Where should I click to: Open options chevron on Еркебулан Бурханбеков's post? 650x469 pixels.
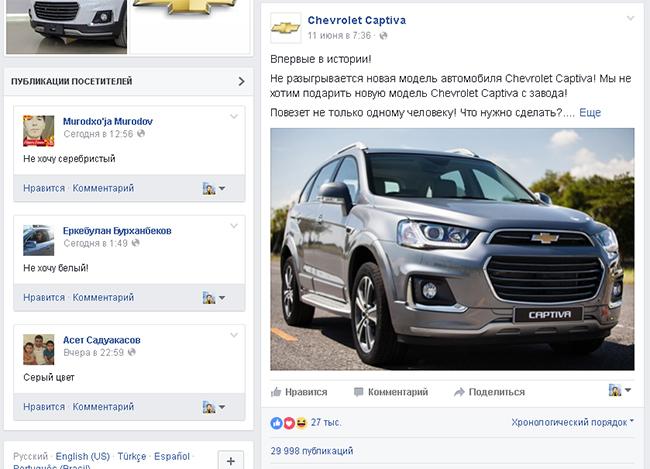pos(234,226)
